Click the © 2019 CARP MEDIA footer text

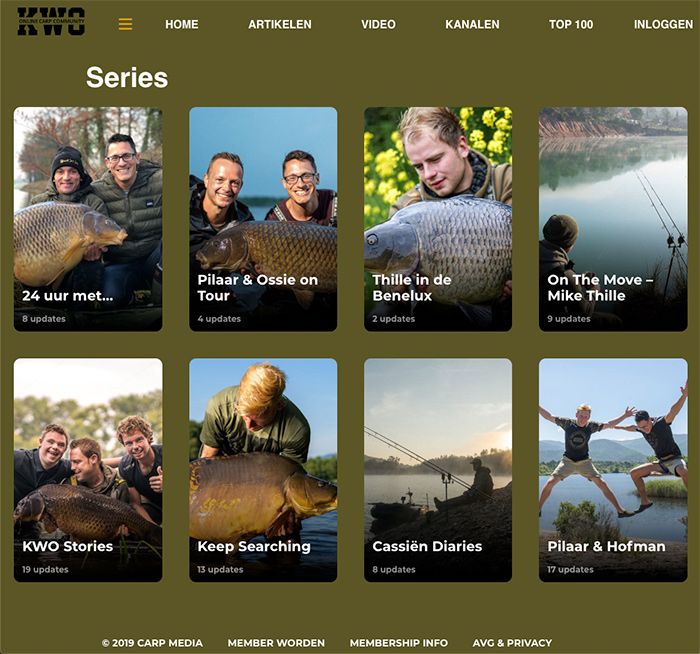coord(152,643)
